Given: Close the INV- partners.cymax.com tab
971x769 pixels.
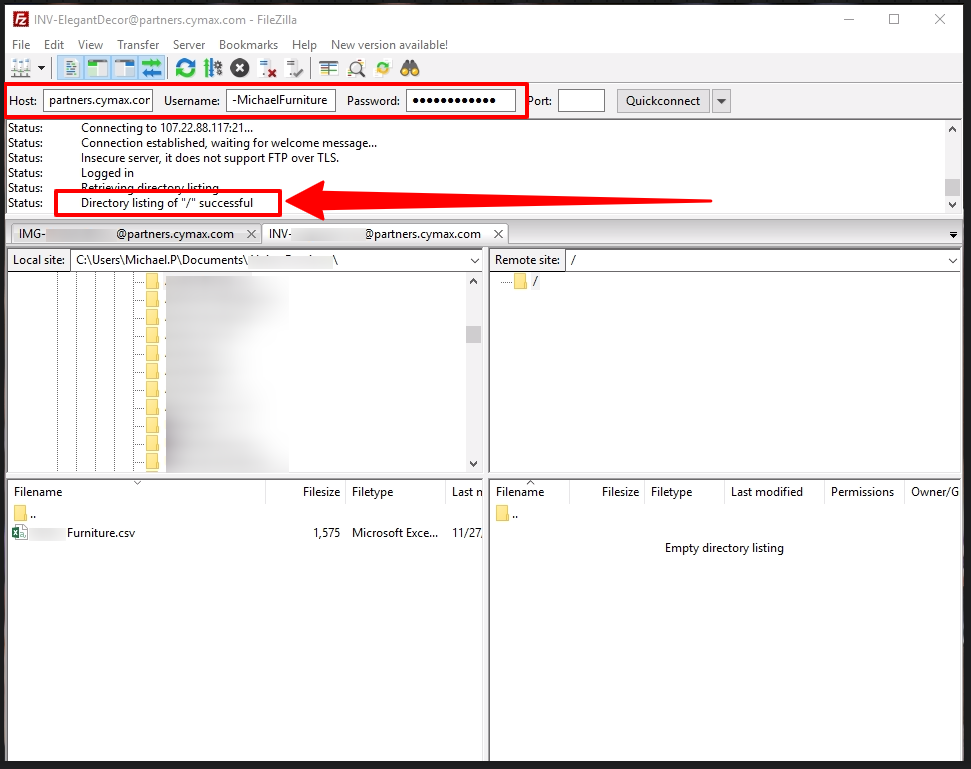Looking at the screenshot, I should (x=498, y=234).
